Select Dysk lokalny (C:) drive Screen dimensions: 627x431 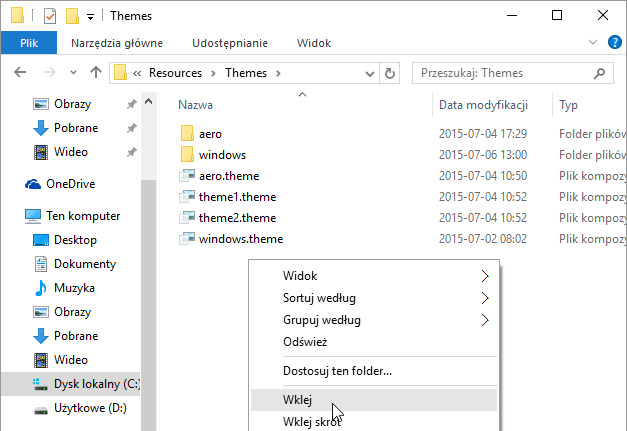(x=71, y=384)
